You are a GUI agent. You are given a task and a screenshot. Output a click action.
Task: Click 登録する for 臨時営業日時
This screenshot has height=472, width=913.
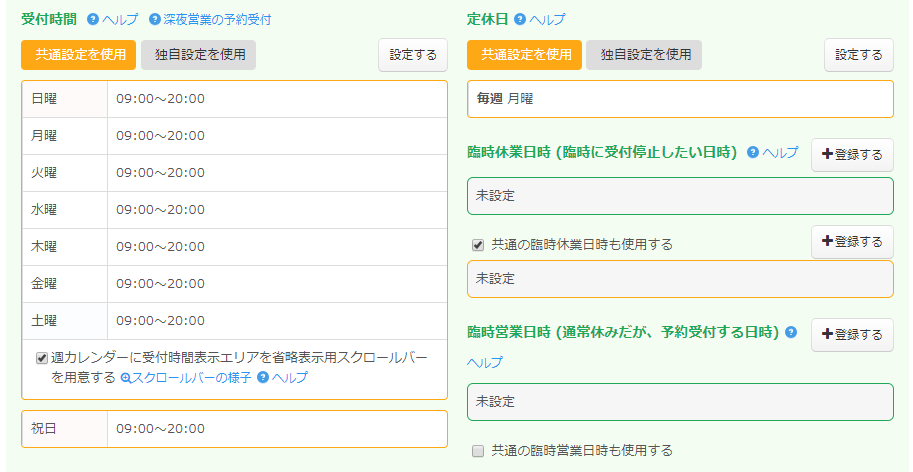coord(851,335)
